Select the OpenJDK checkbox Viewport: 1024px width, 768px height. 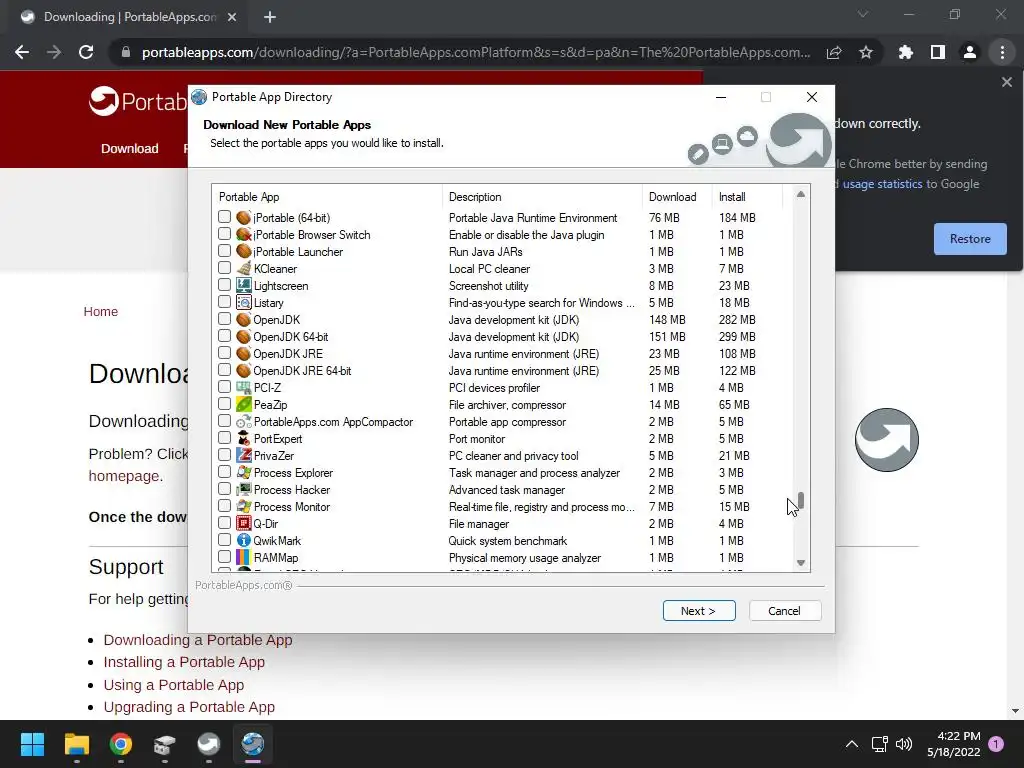tap(225, 319)
